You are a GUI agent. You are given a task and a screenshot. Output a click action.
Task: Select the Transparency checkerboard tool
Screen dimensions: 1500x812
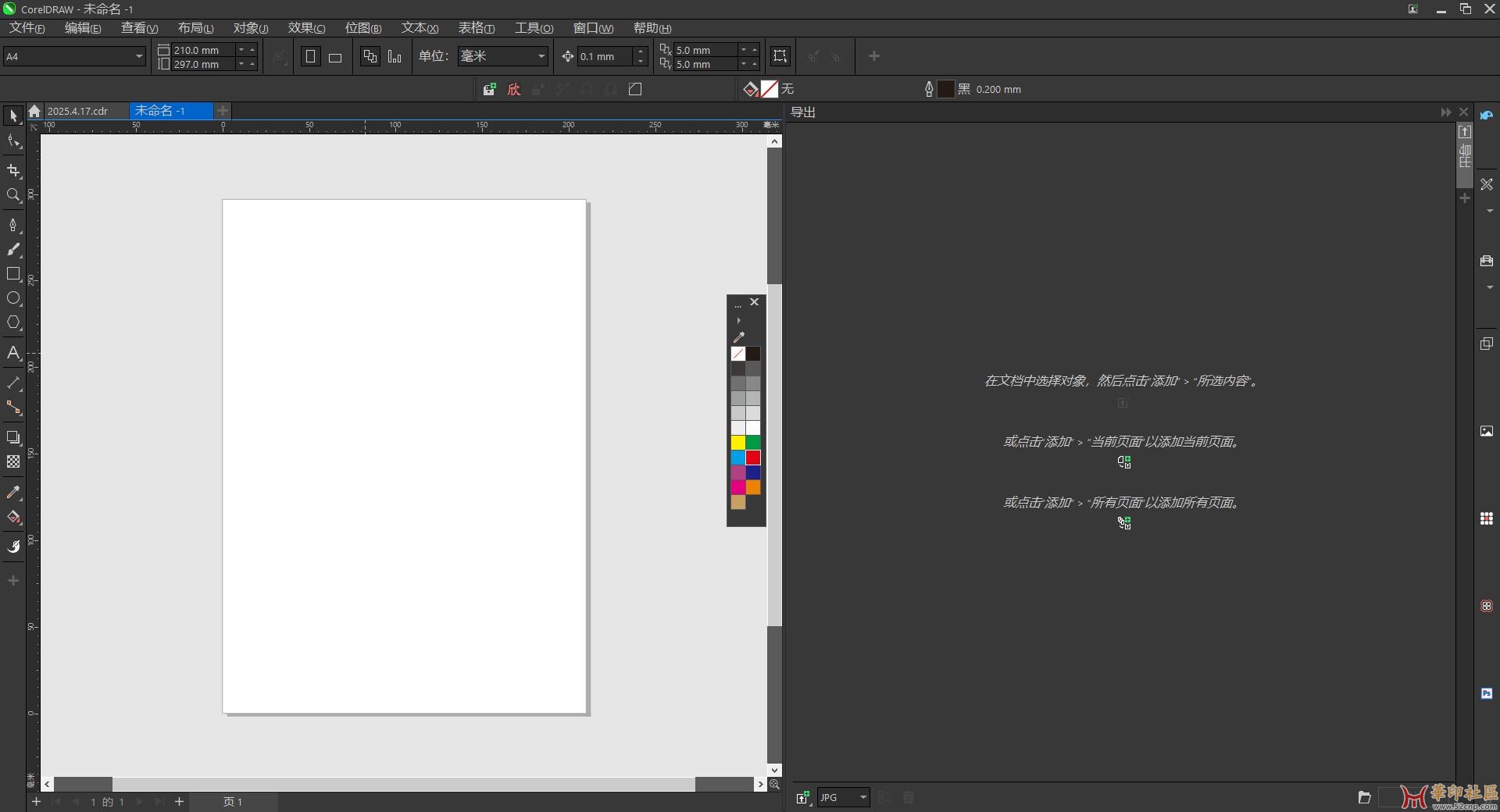[x=13, y=462]
